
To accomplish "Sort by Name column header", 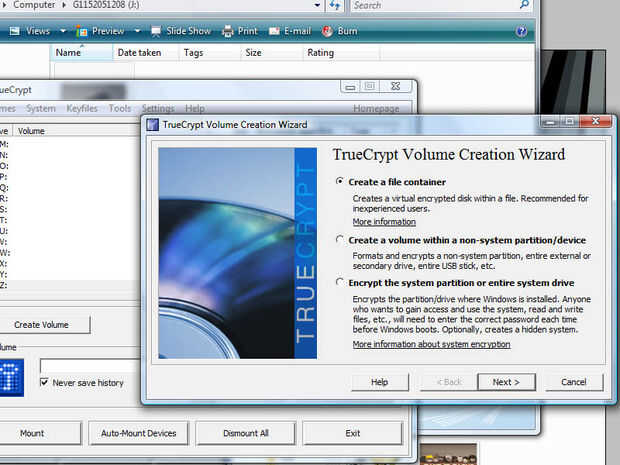I will pos(82,53).
